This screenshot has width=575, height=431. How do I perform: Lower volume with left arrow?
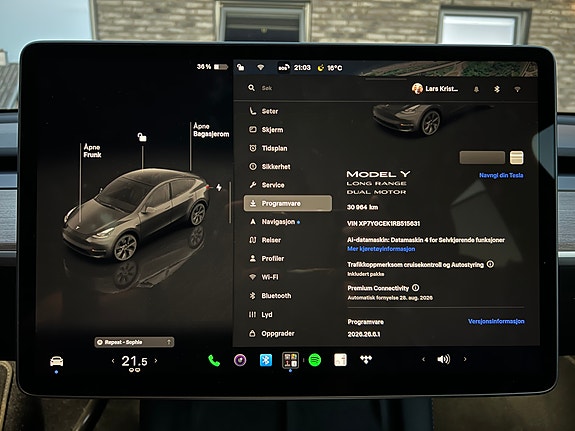424,359
